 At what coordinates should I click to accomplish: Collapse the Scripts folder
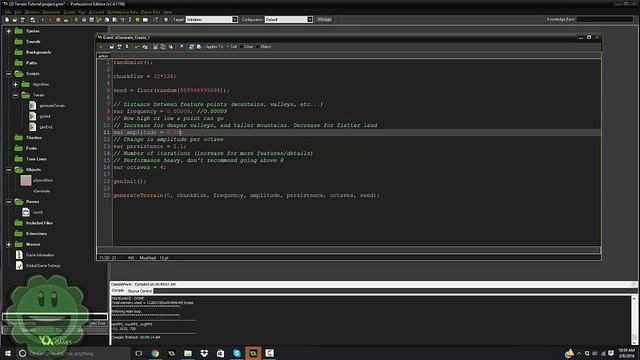pos(9,74)
